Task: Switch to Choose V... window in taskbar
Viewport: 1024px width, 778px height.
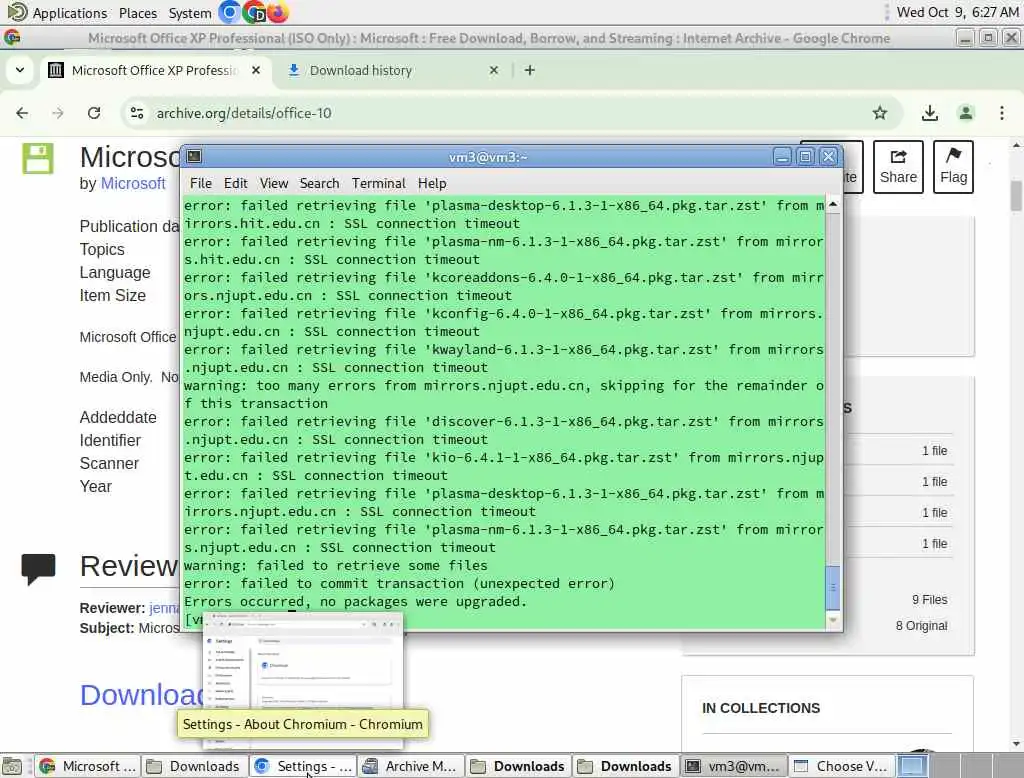Action: (x=840, y=766)
